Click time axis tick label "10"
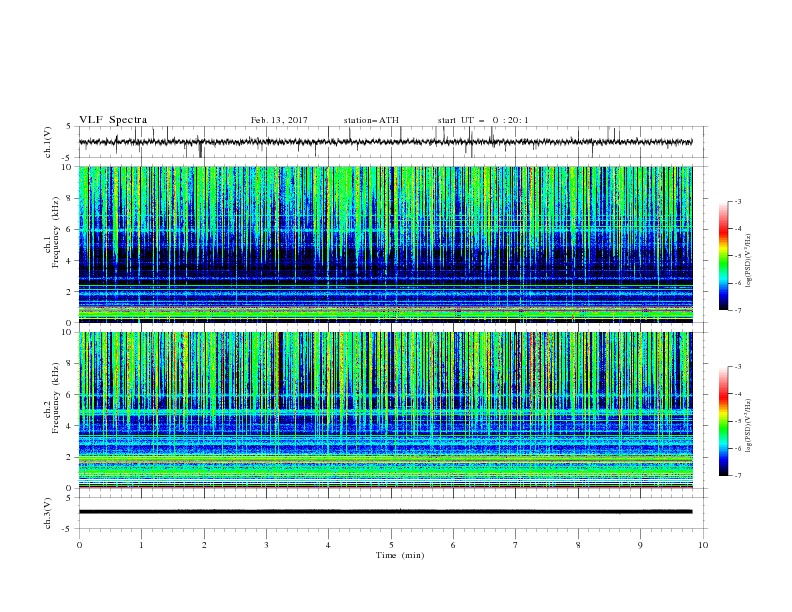This screenshot has height=612, width=792. point(703,545)
